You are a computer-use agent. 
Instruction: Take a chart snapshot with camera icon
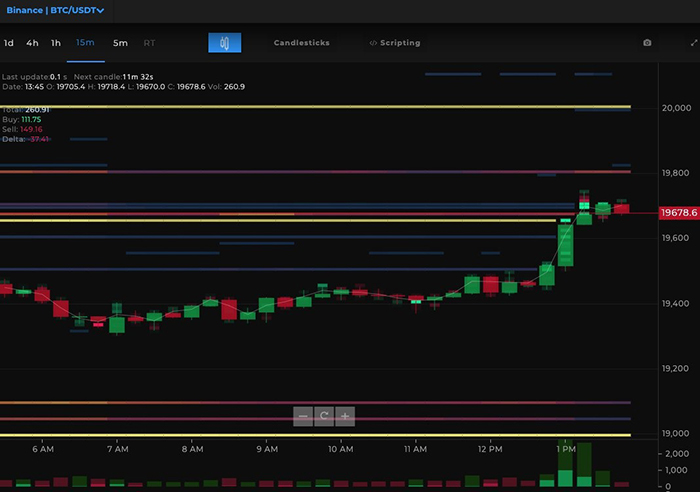click(x=647, y=43)
